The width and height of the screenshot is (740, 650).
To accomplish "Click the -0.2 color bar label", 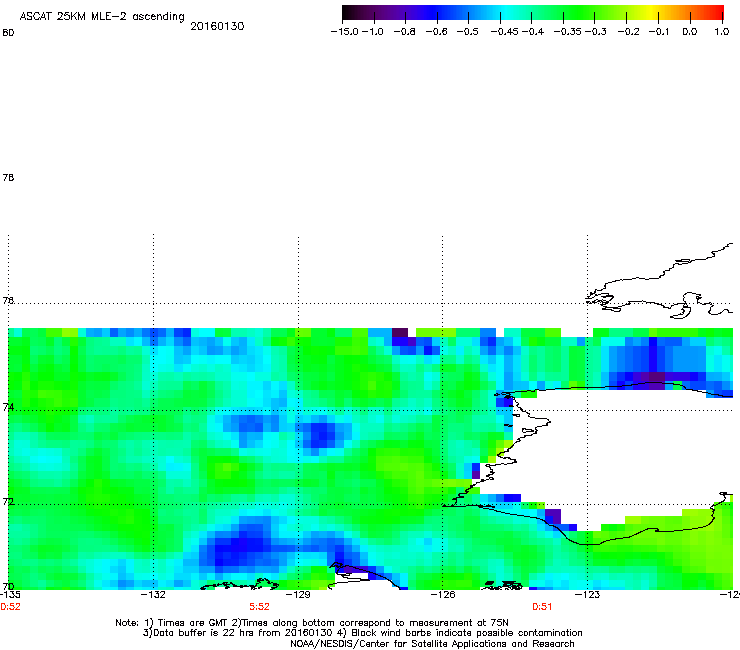I will pyautogui.click(x=629, y=32).
